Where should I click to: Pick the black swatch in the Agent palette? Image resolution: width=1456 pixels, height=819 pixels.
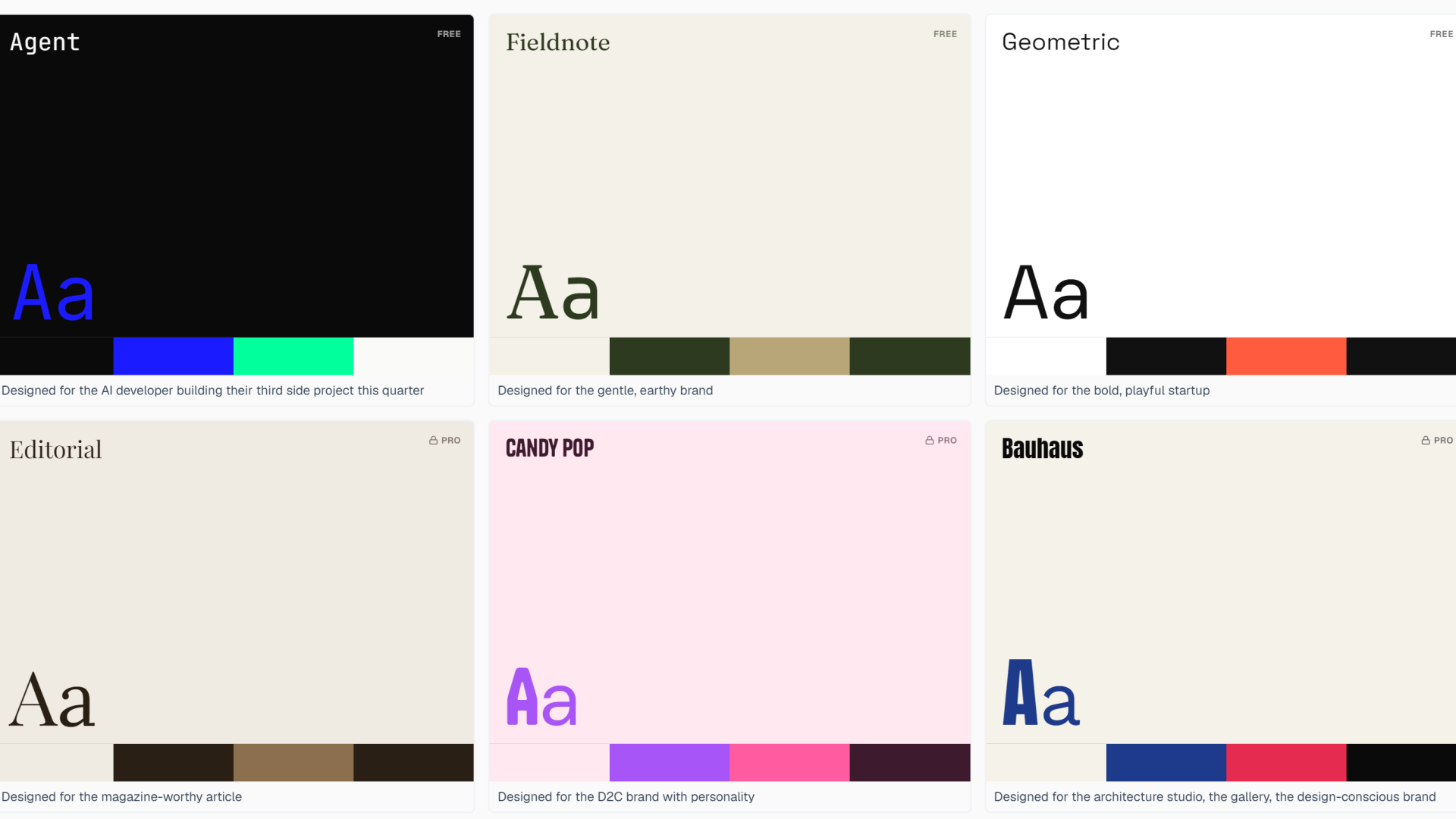(x=57, y=356)
